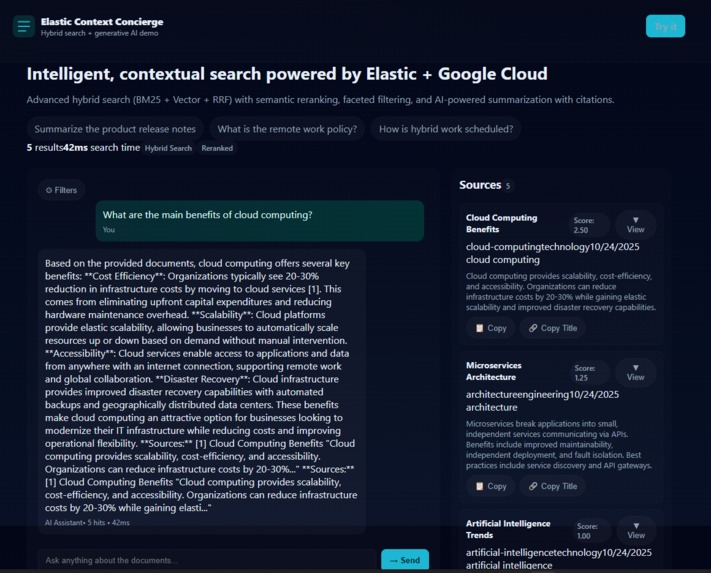711x573 pixels.
Task: Expand View on Microservices Architecture source
Action: (635, 373)
